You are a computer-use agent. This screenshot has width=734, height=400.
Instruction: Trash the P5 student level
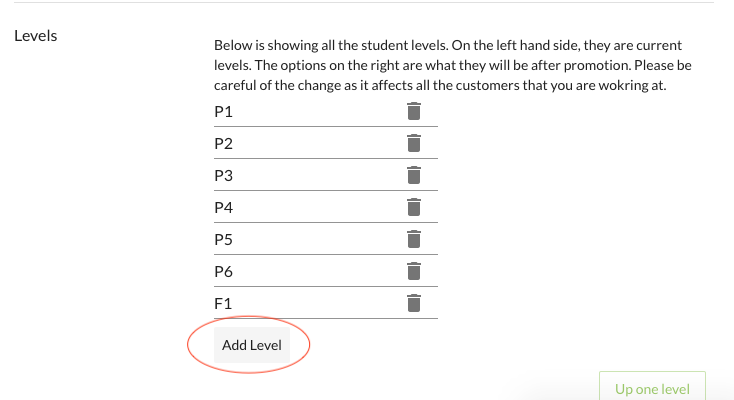(x=414, y=240)
